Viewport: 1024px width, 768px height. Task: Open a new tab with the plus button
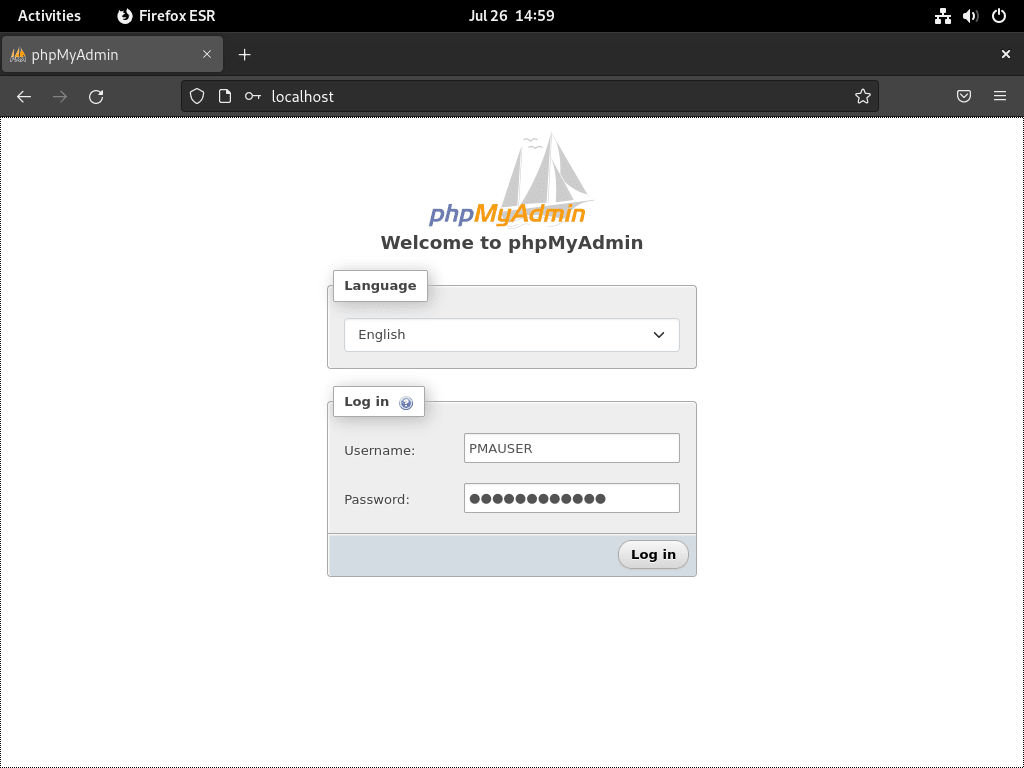[x=244, y=54]
